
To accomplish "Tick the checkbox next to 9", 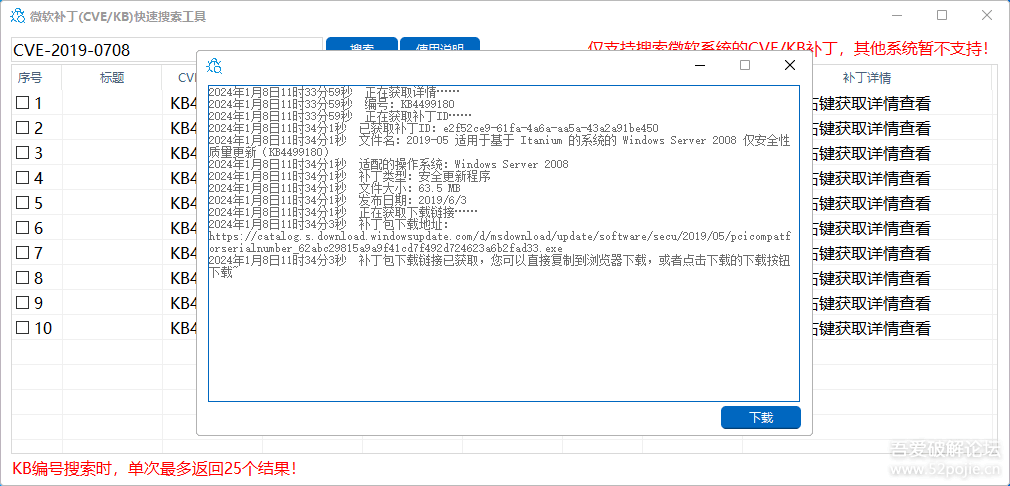I will coord(23,303).
